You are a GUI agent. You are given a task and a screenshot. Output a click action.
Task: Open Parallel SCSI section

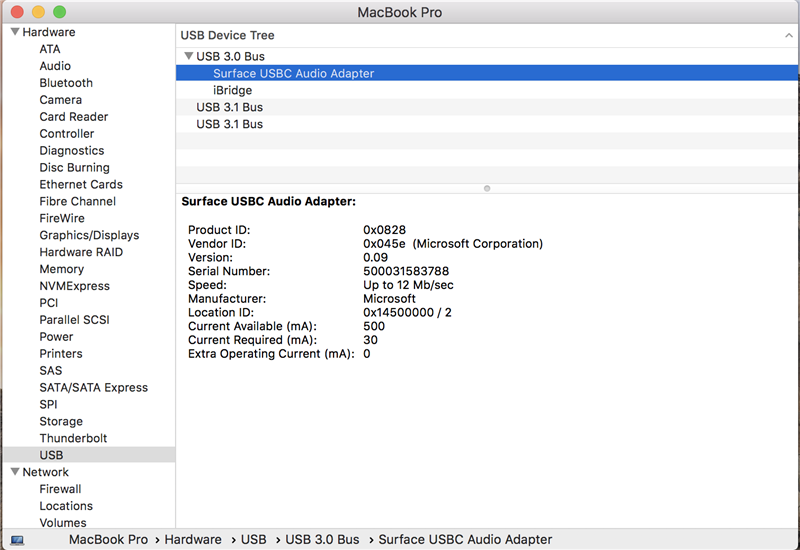(x=74, y=319)
